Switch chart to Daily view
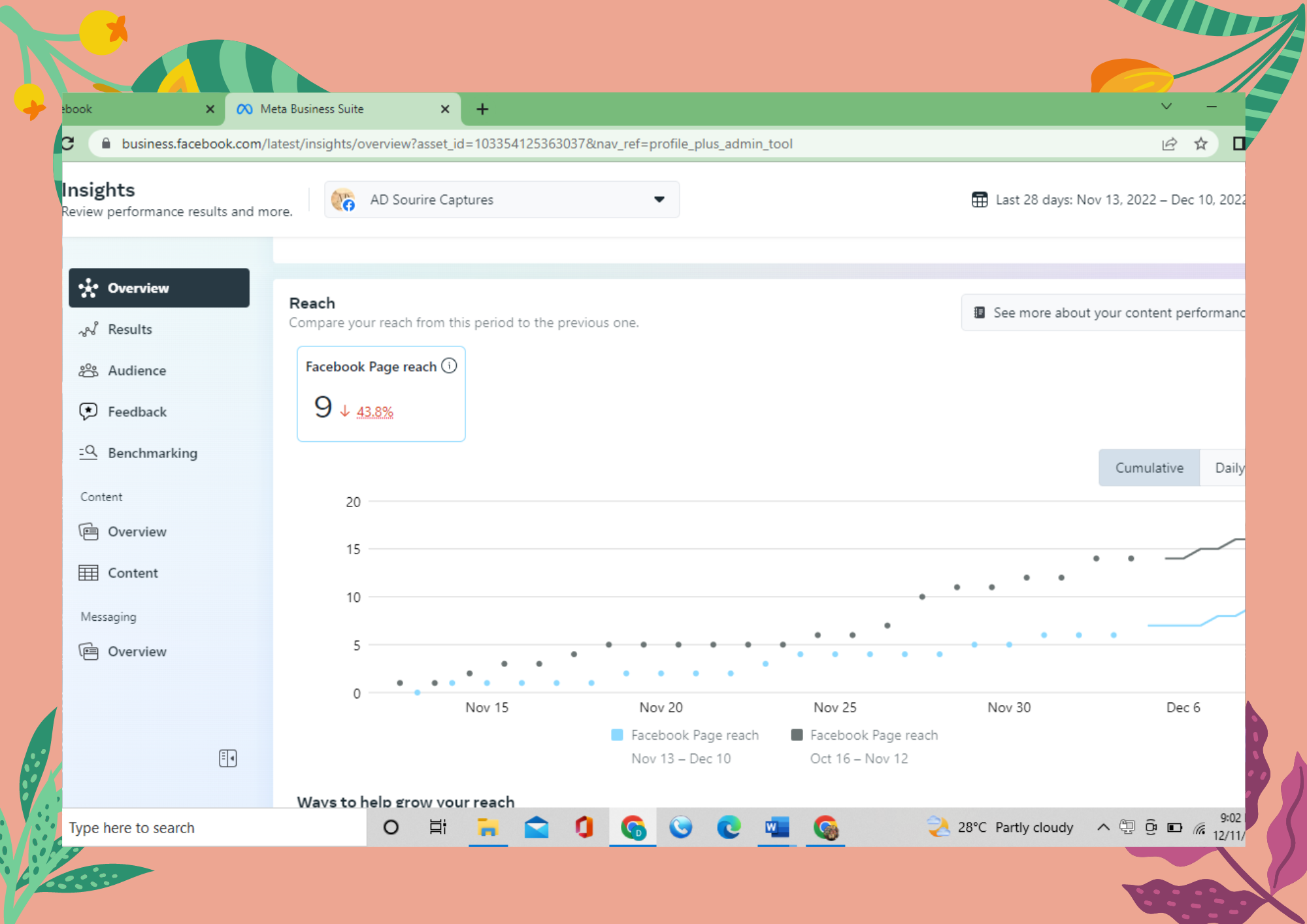Viewport: 1307px width, 924px height. 1223,468
